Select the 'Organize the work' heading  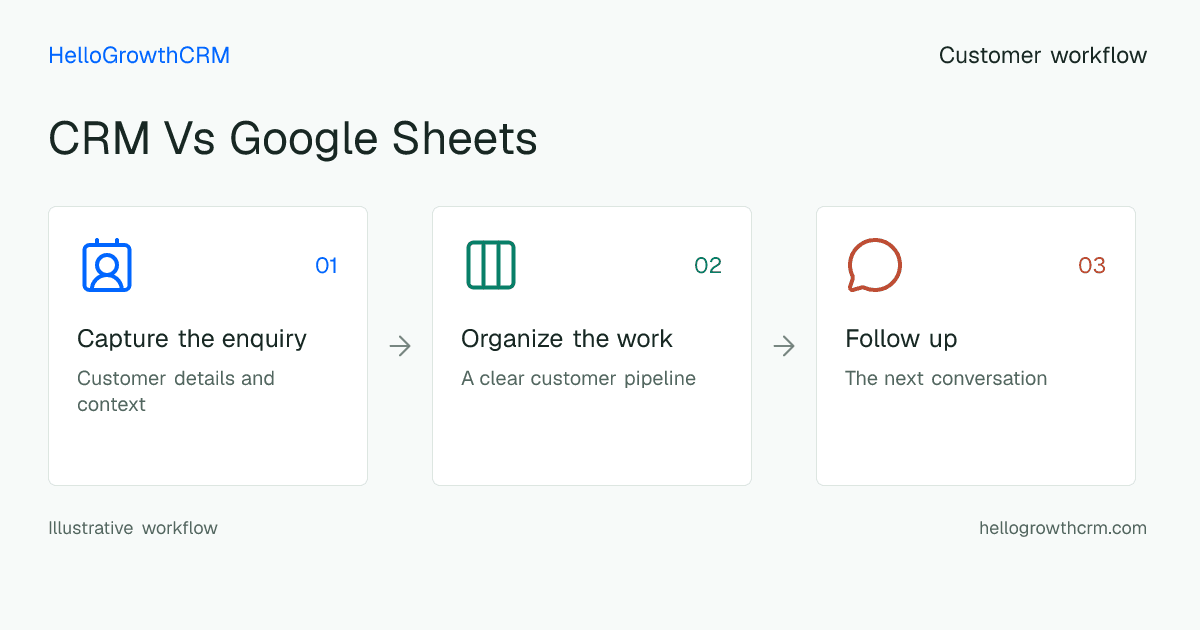[567, 339]
